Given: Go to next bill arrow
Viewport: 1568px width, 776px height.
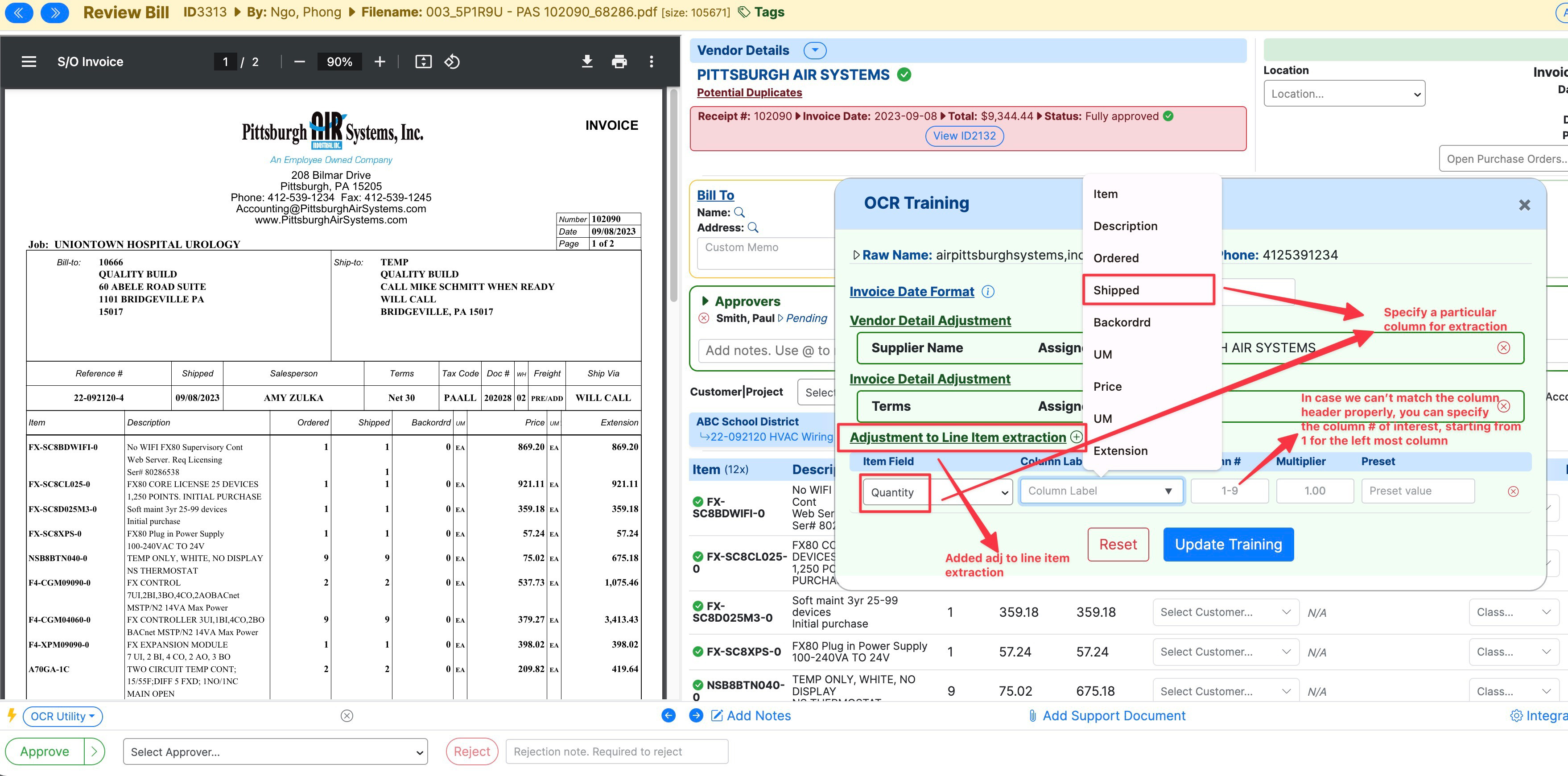Looking at the screenshot, I should 55,12.
